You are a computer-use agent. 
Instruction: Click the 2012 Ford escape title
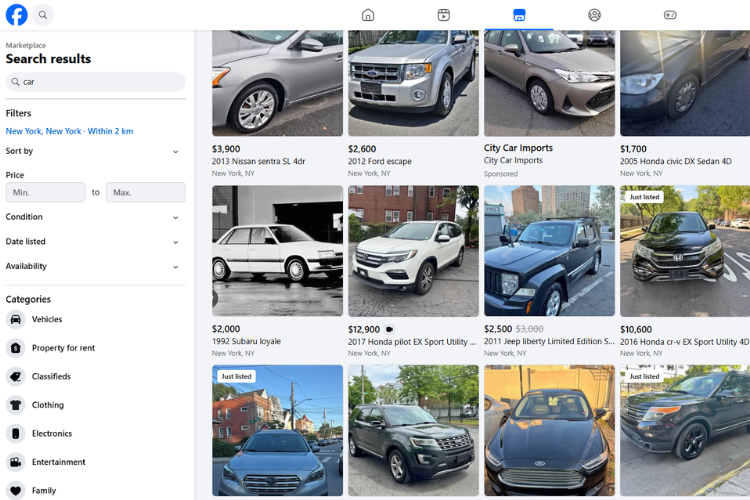click(x=380, y=161)
